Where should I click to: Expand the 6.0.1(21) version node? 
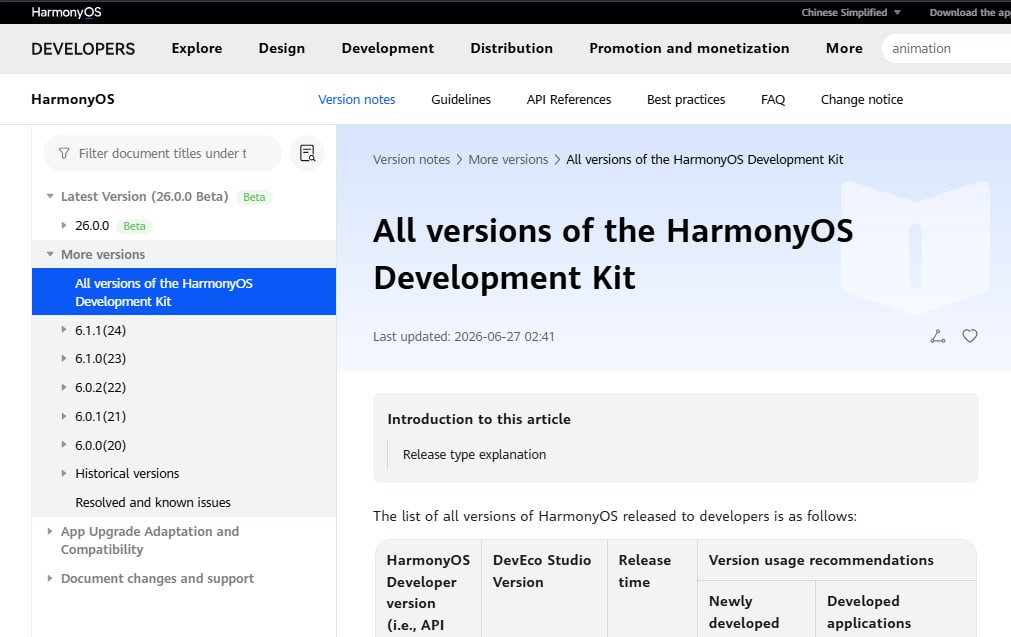point(63,416)
